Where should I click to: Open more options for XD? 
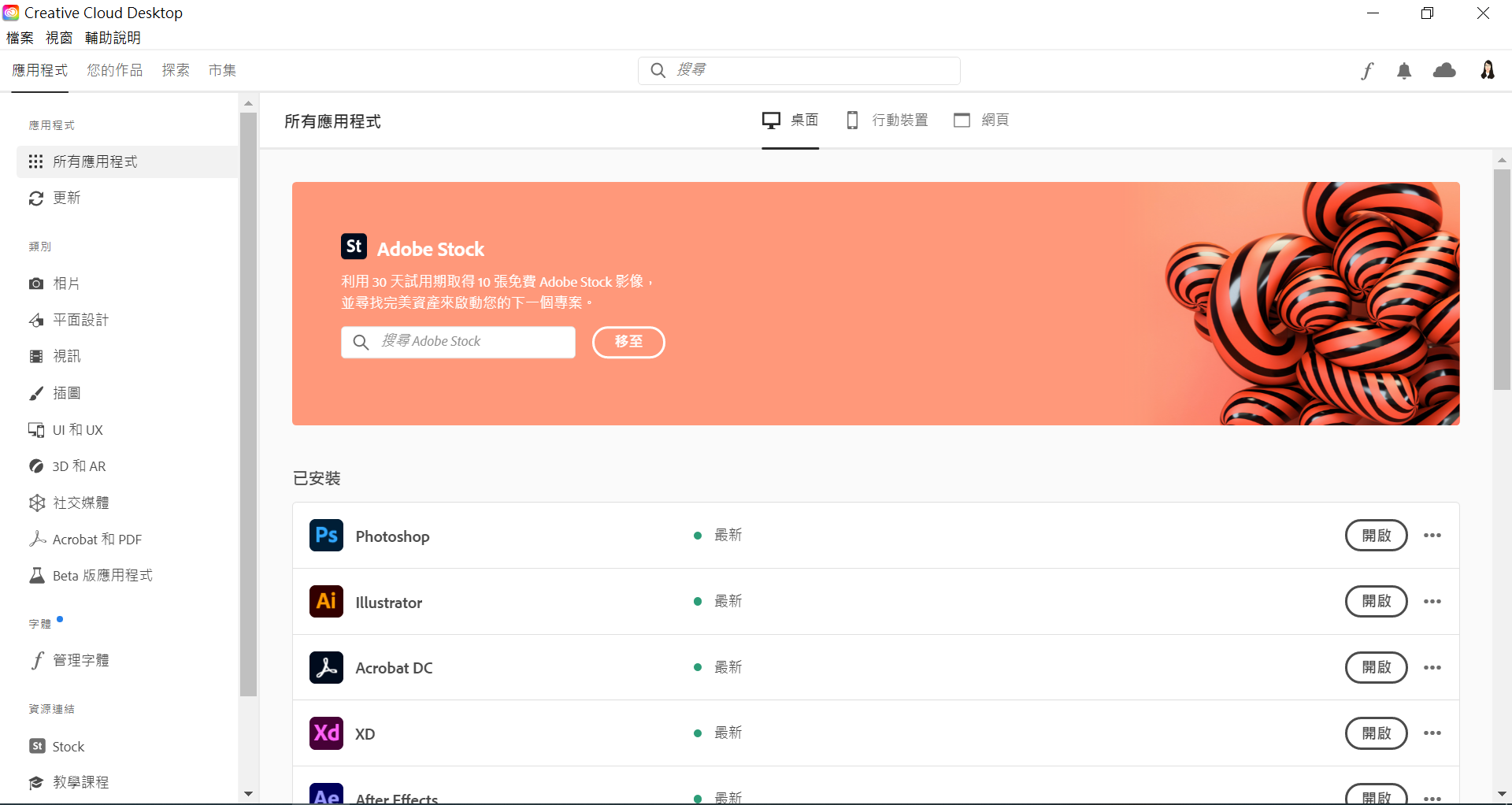click(x=1432, y=733)
